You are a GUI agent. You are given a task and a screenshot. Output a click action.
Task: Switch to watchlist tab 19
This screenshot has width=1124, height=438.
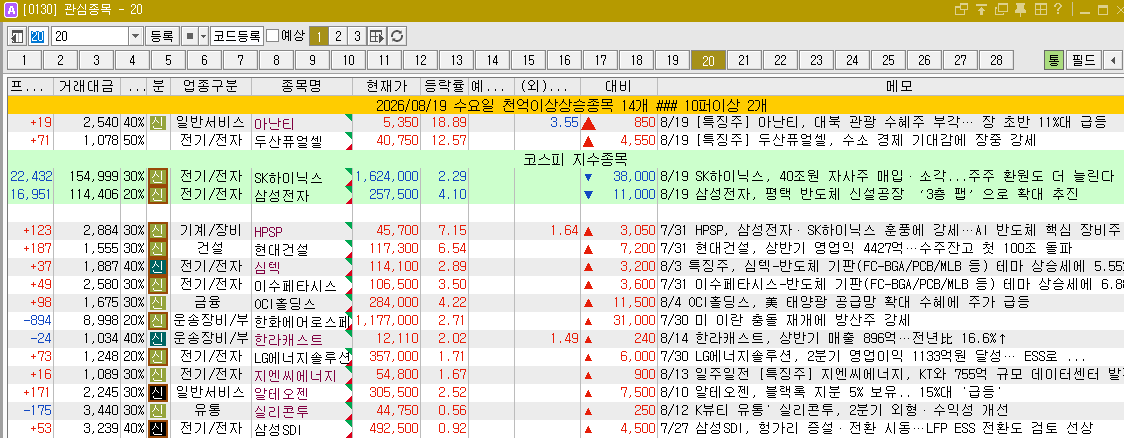click(672, 60)
